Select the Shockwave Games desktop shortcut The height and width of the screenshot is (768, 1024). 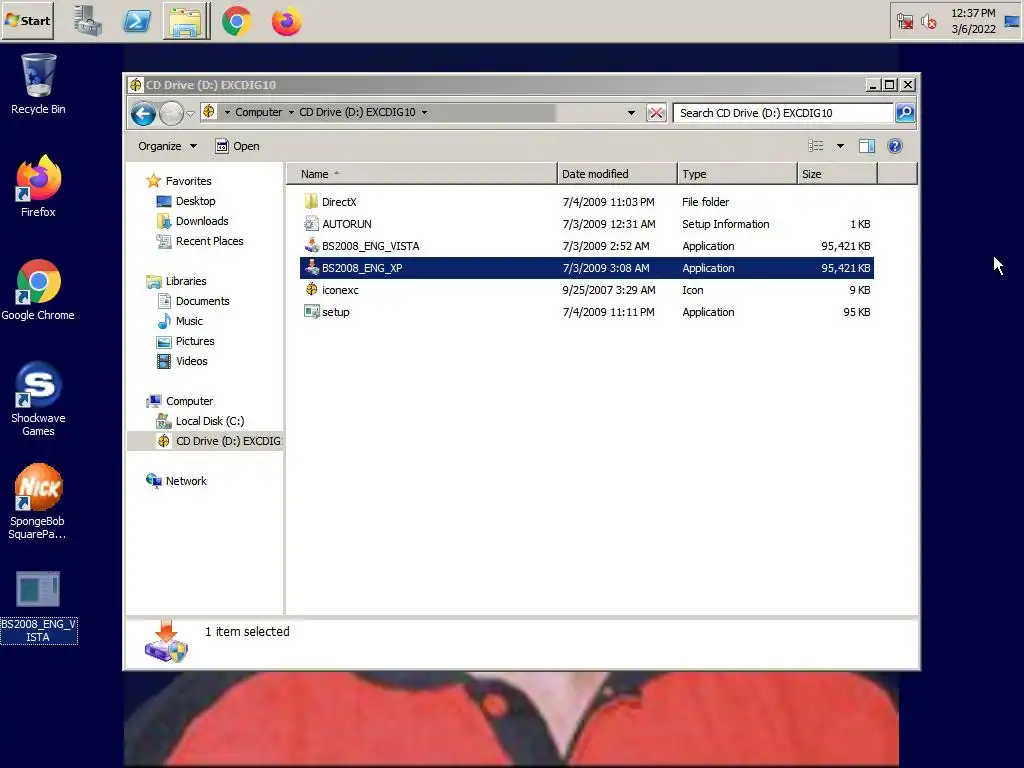tap(38, 399)
